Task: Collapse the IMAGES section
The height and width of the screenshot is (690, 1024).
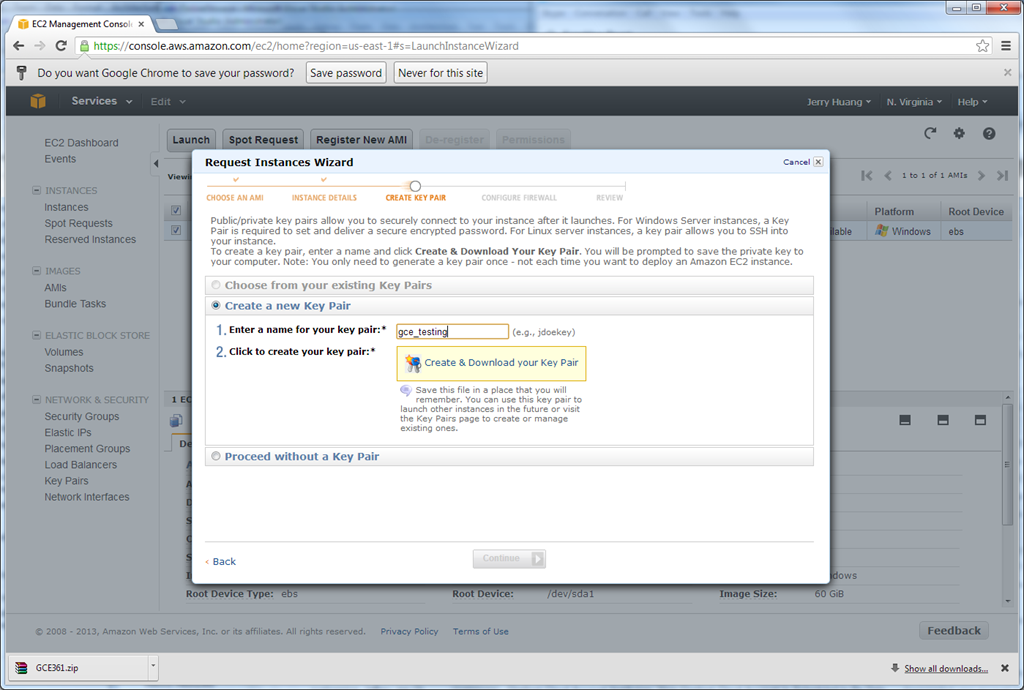Action: (37, 270)
